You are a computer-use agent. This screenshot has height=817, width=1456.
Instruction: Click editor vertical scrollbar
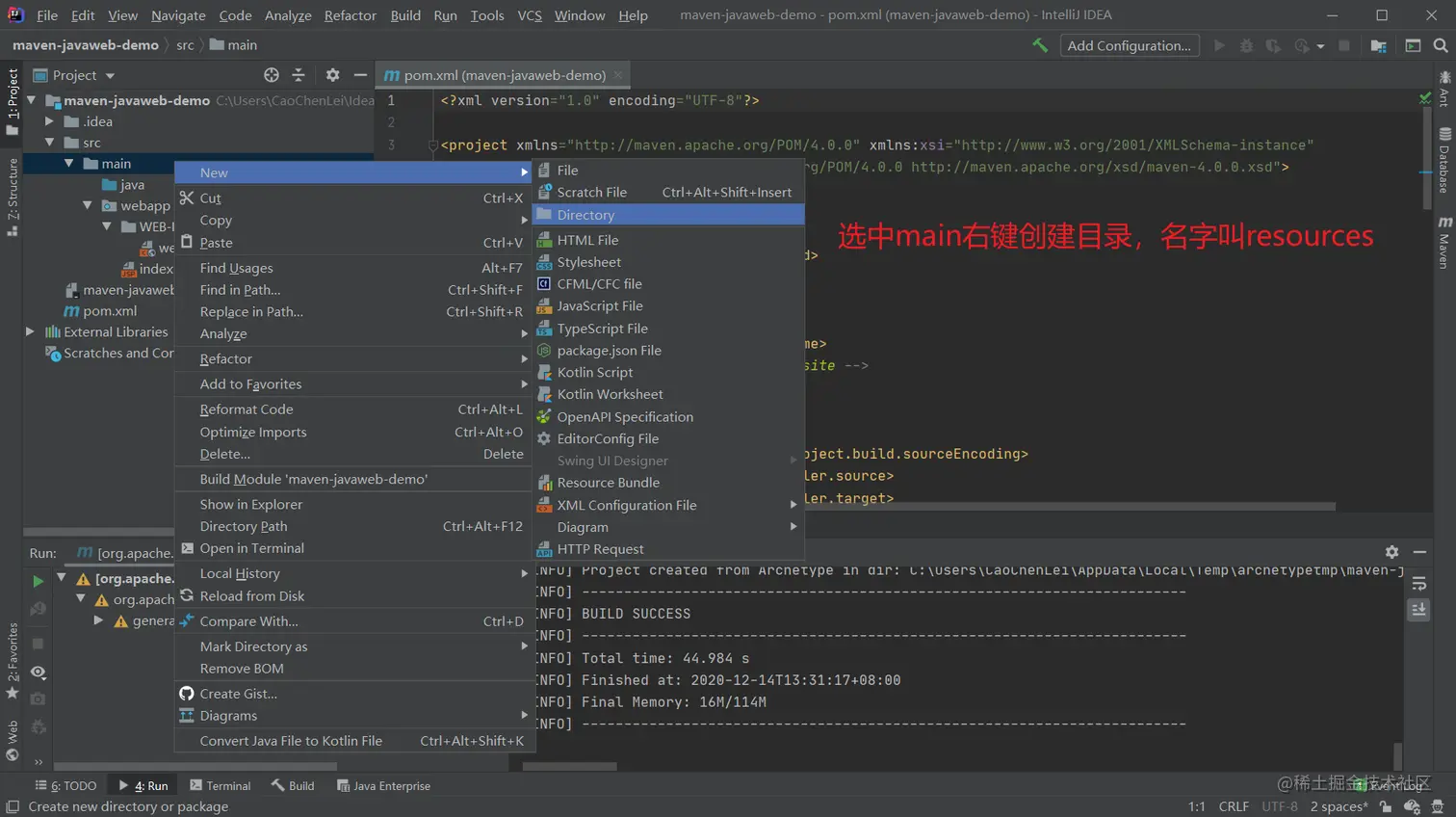pos(1427,159)
